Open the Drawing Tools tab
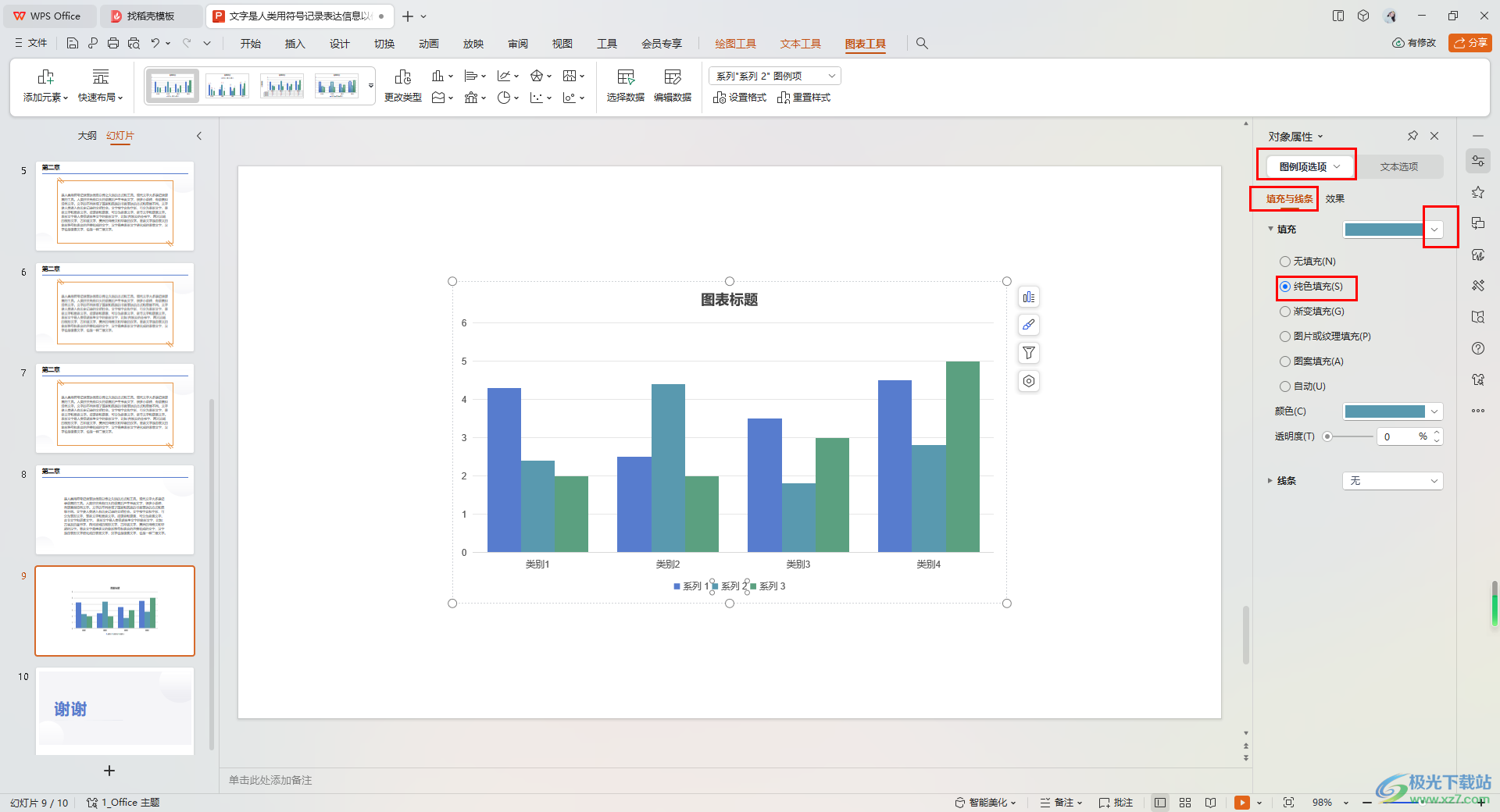 pos(735,44)
